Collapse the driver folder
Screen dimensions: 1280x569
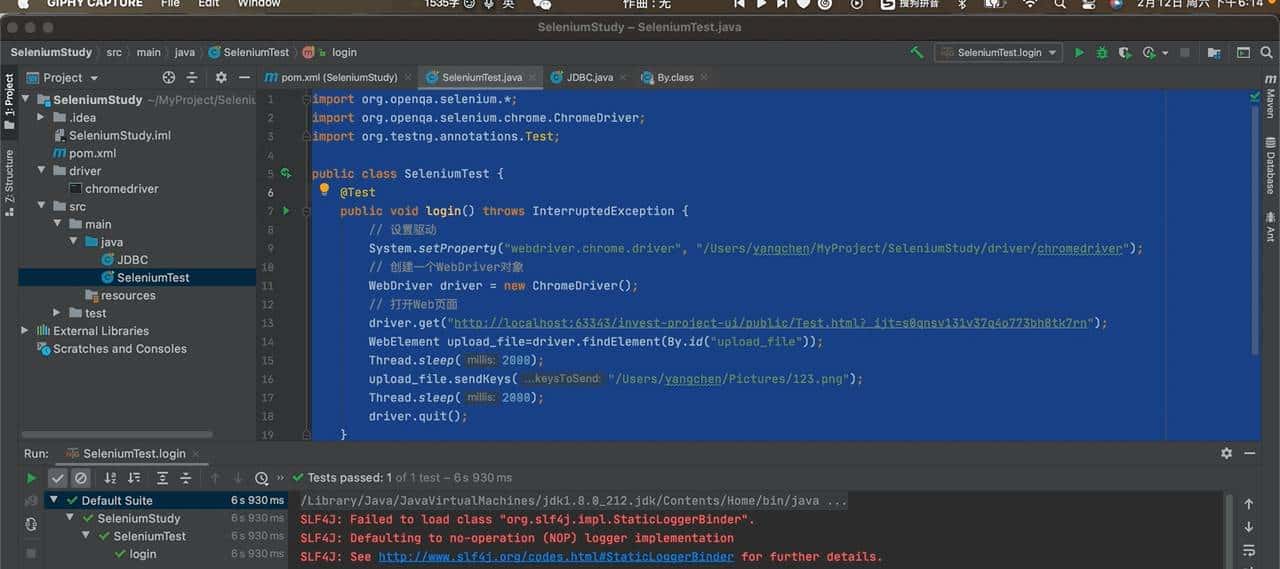(x=42, y=171)
